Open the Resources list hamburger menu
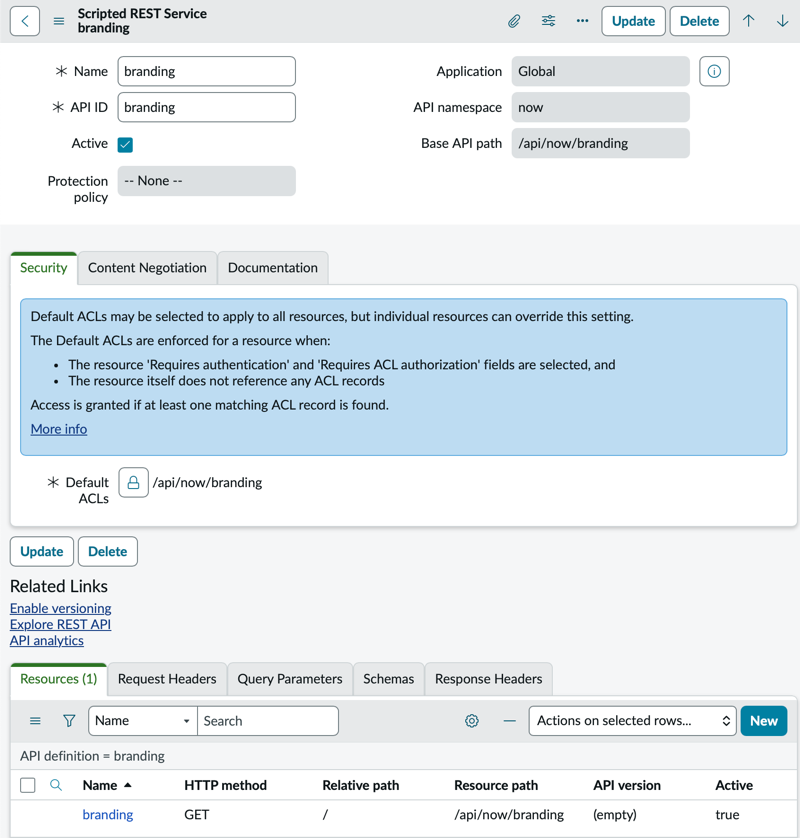Viewport: 800px width, 838px height. (x=35, y=721)
